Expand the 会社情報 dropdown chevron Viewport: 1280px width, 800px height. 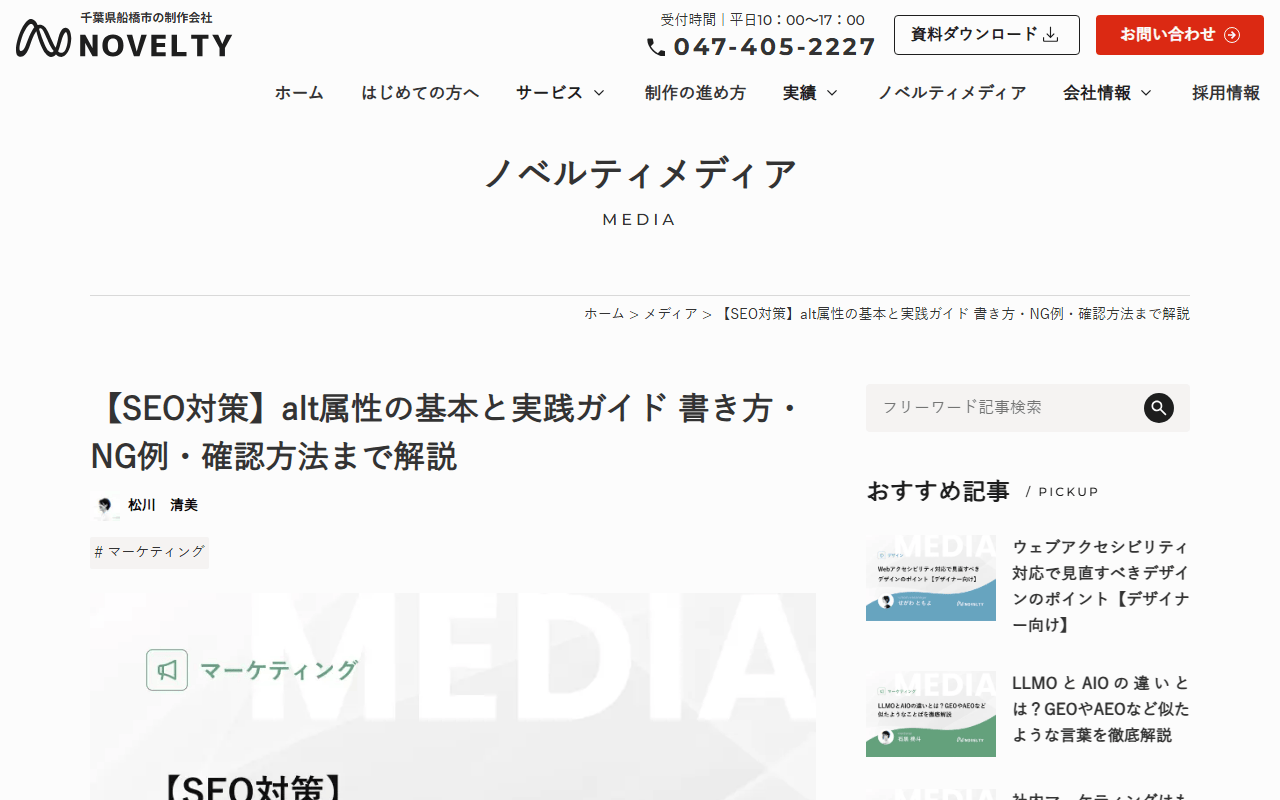click(1146, 93)
